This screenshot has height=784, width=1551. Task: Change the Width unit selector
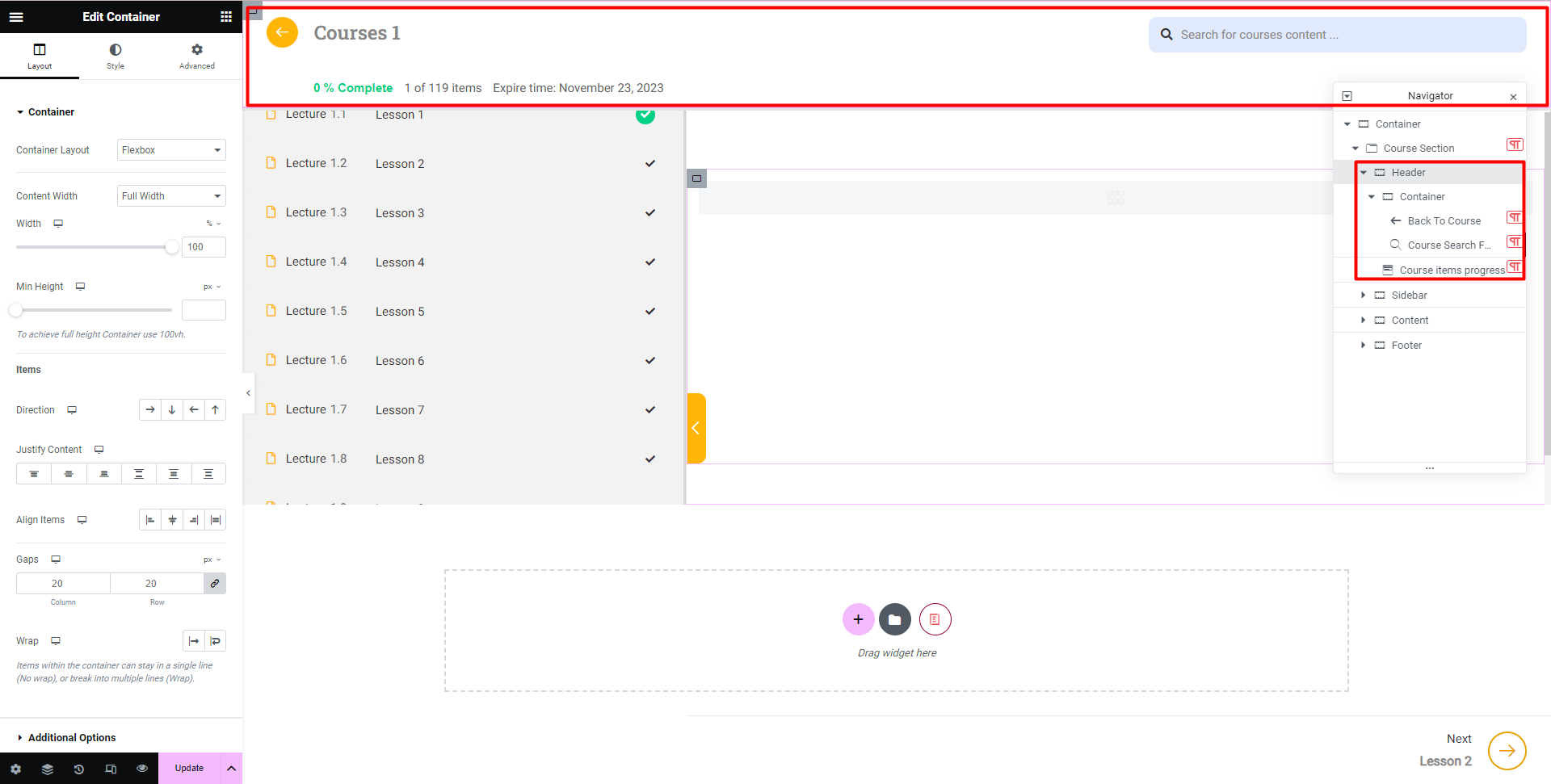coord(213,224)
